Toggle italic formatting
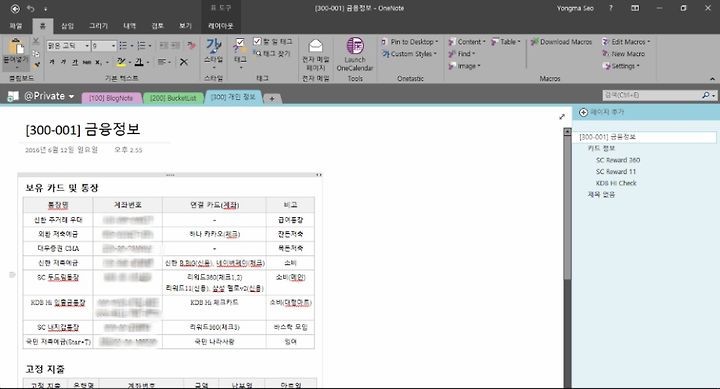Image resolution: width=720 pixels, height=389 pixels. 63,62
